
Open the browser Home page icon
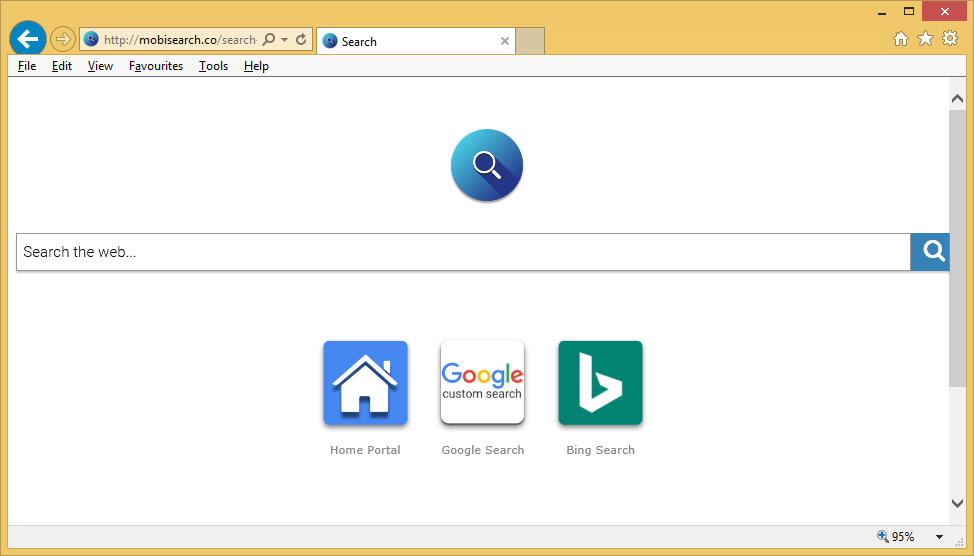tap(900, 39)
